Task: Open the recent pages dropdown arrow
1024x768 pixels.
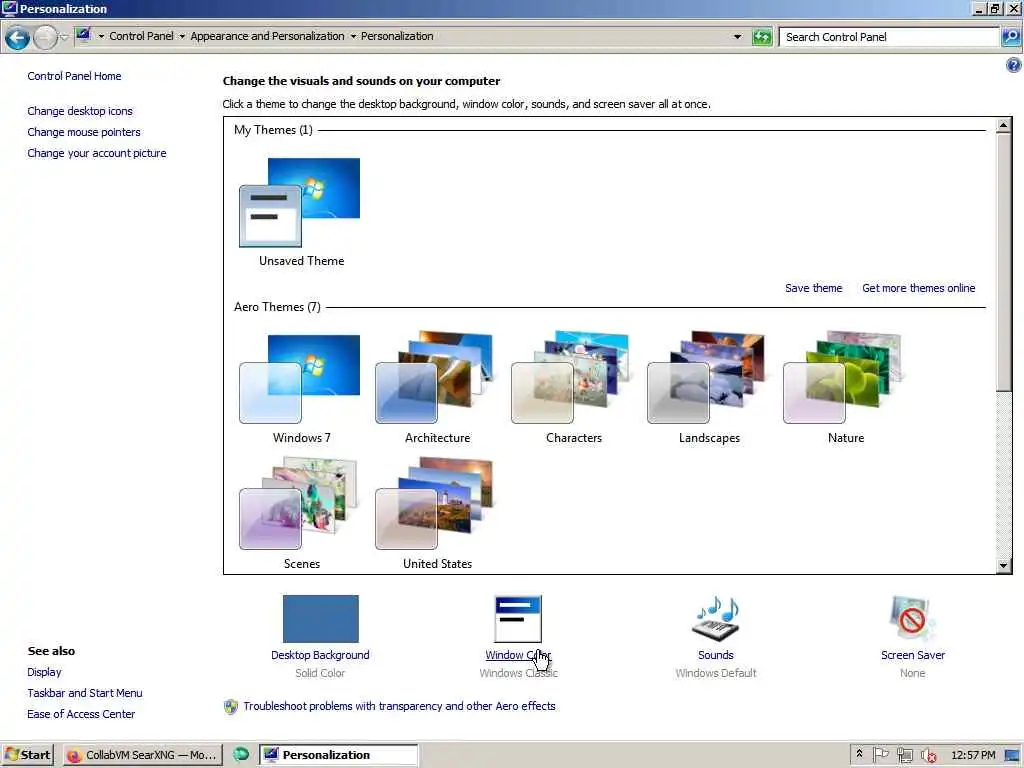Action: pyautogui.click(x=64, y=37)
